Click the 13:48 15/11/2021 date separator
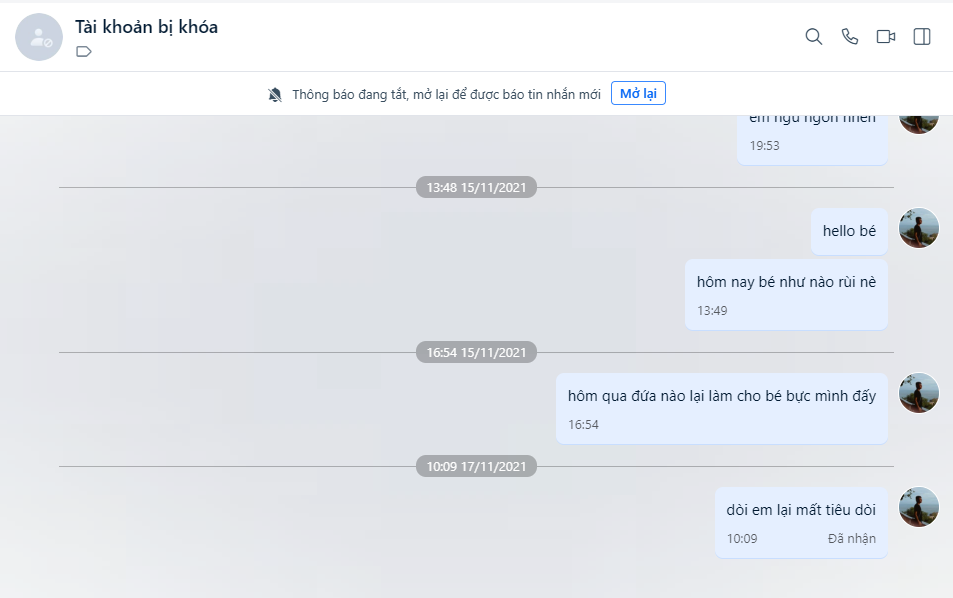Image resolution: width=953 pixels, height=598 pixels. point(476,187)
